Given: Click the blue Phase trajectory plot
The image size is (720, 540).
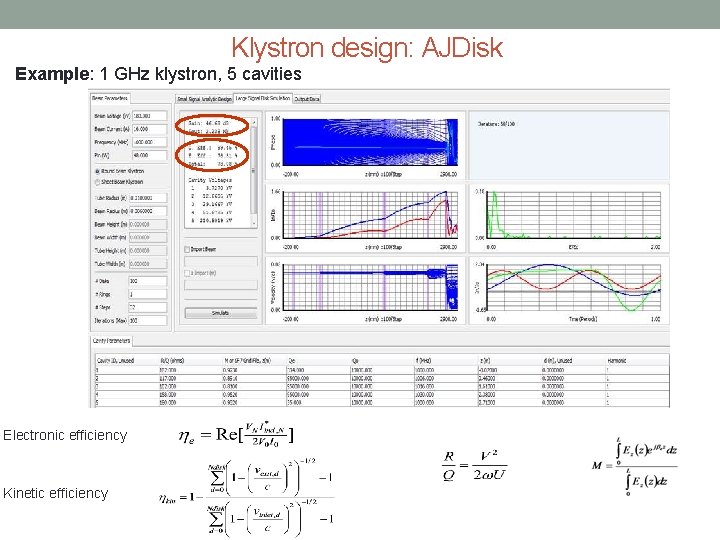Looking at the screenshot, I should (370, 142).
